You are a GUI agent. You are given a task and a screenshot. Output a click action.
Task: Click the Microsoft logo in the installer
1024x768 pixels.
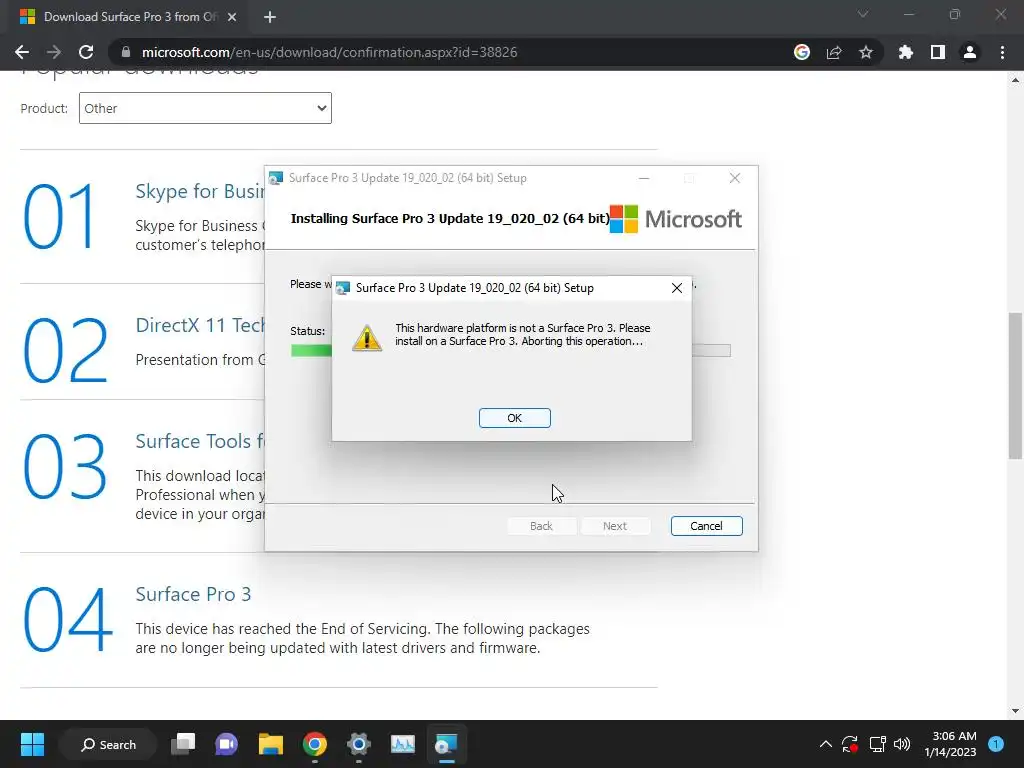coord(676,219)
